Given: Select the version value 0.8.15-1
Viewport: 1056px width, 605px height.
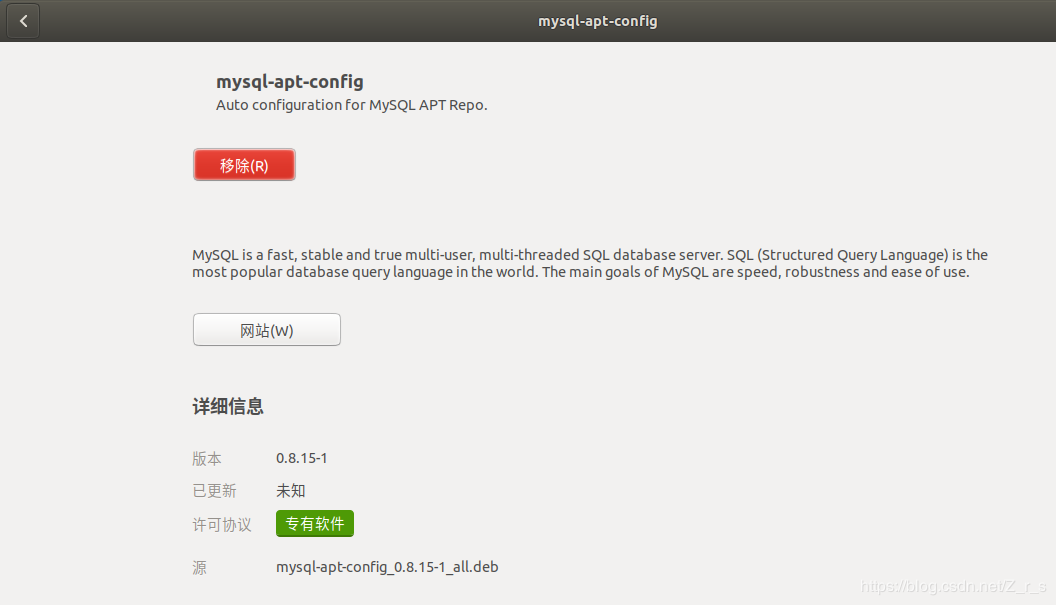Looking at the screenshot, I should (x=301, y=458).
